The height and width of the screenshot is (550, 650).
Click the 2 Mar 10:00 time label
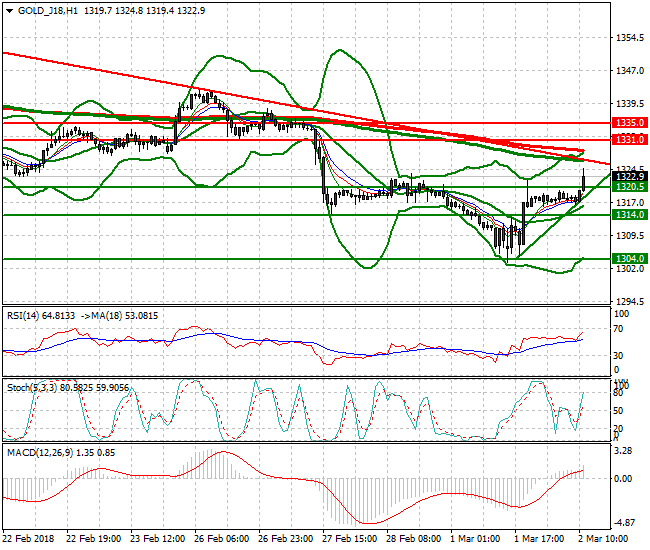(x=603, y=539)
